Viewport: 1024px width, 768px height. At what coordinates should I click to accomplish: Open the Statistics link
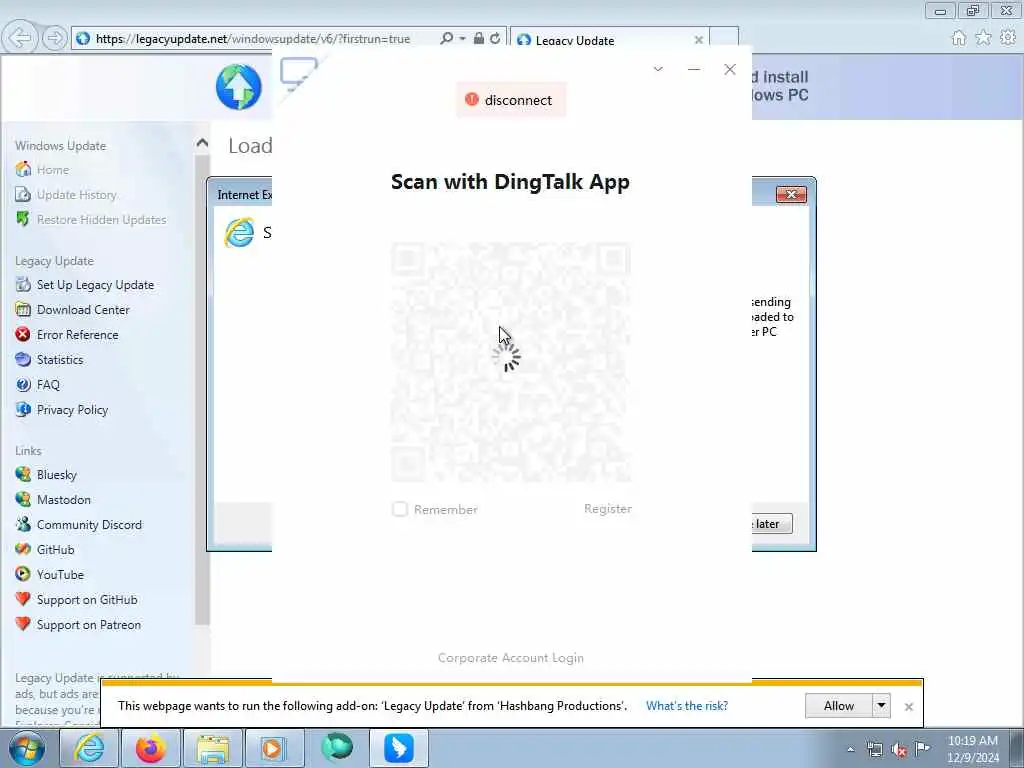click(60, 360)
